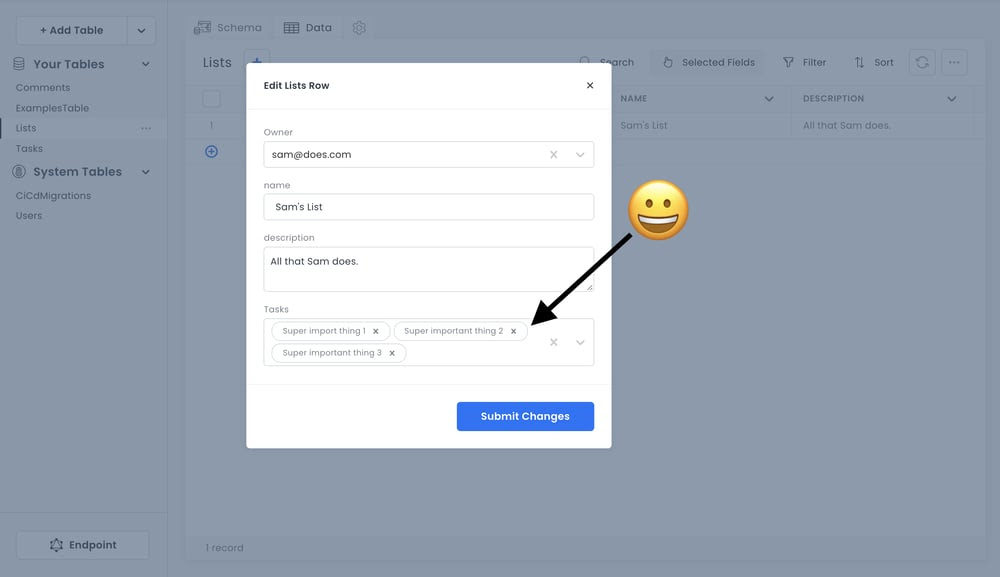Clear all selected Tasks

[553, 342]
